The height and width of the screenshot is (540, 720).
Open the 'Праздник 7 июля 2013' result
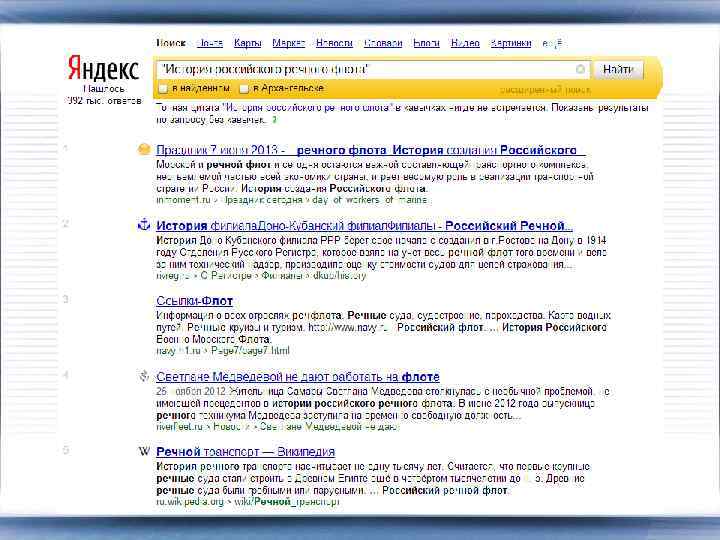(x=371, y=150)
